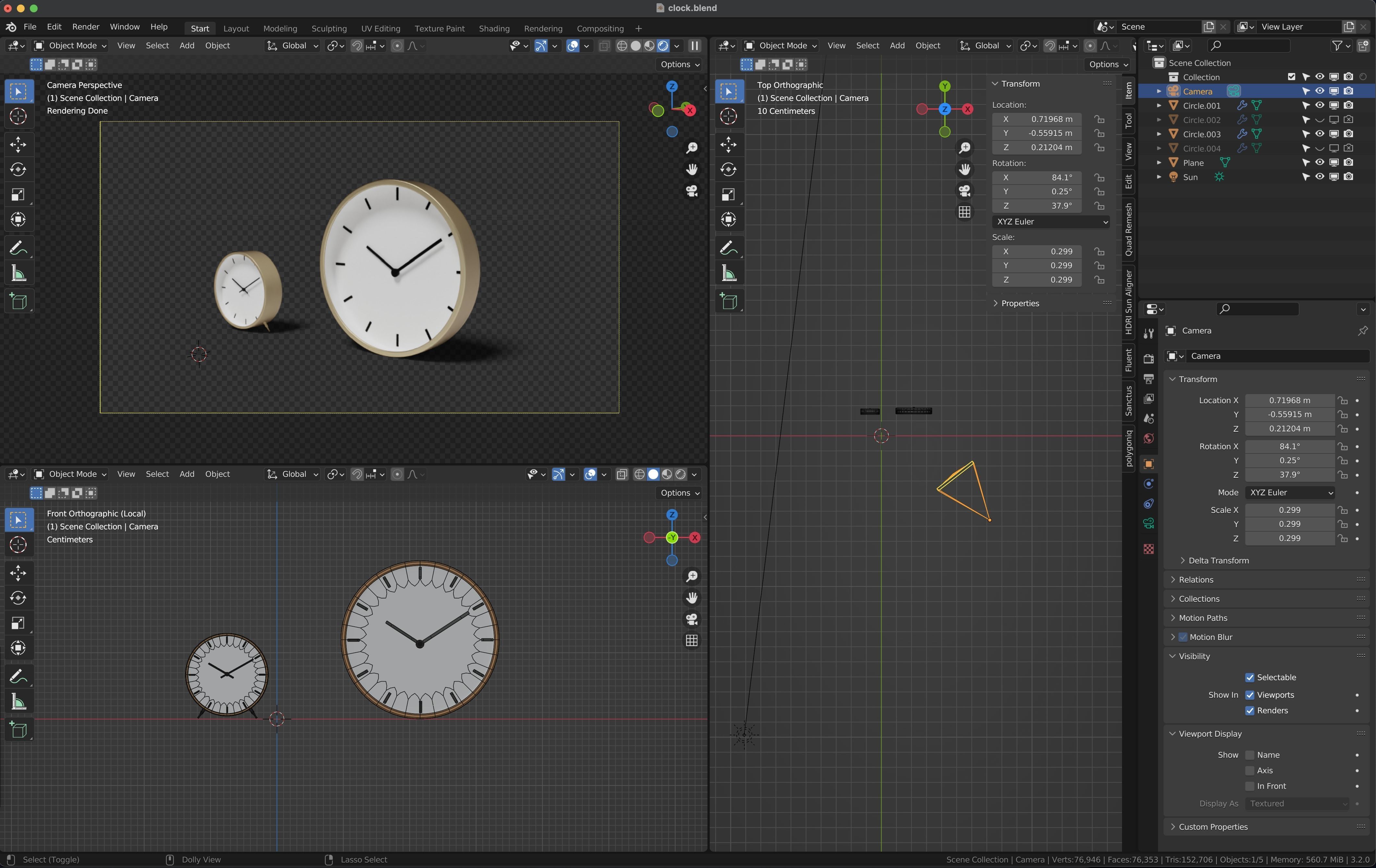Expand the Delta Transform section
This screenshot has height=868, width=1376.
1218,561
